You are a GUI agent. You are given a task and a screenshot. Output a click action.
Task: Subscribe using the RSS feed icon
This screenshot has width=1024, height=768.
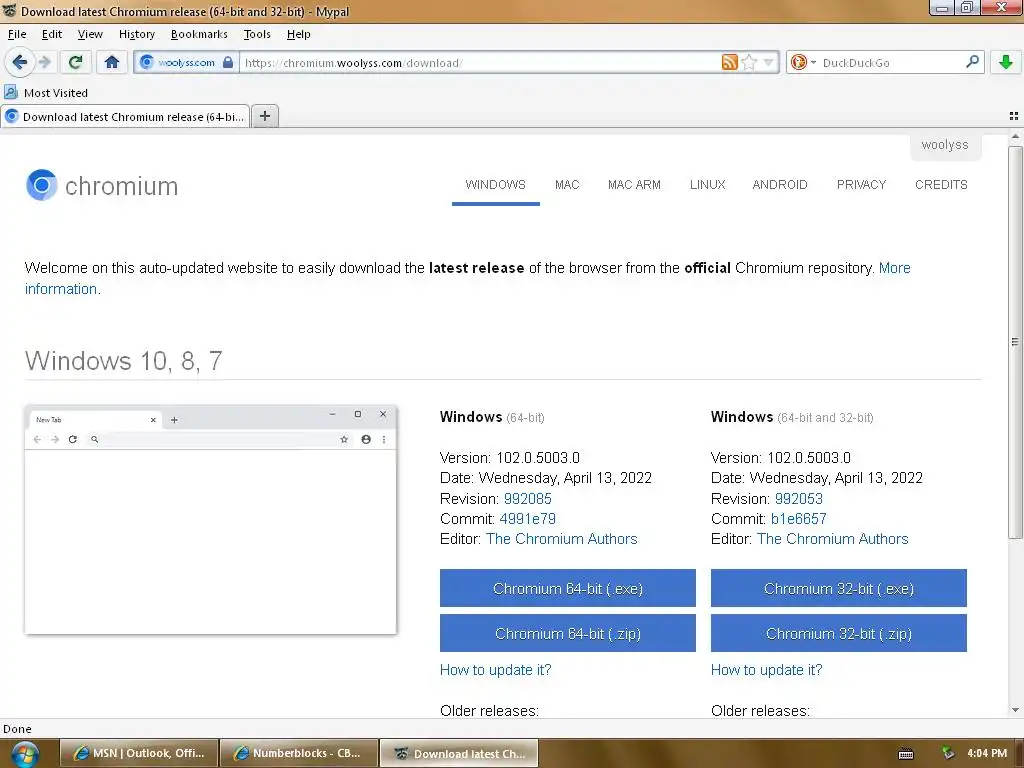tap(729, 62)
